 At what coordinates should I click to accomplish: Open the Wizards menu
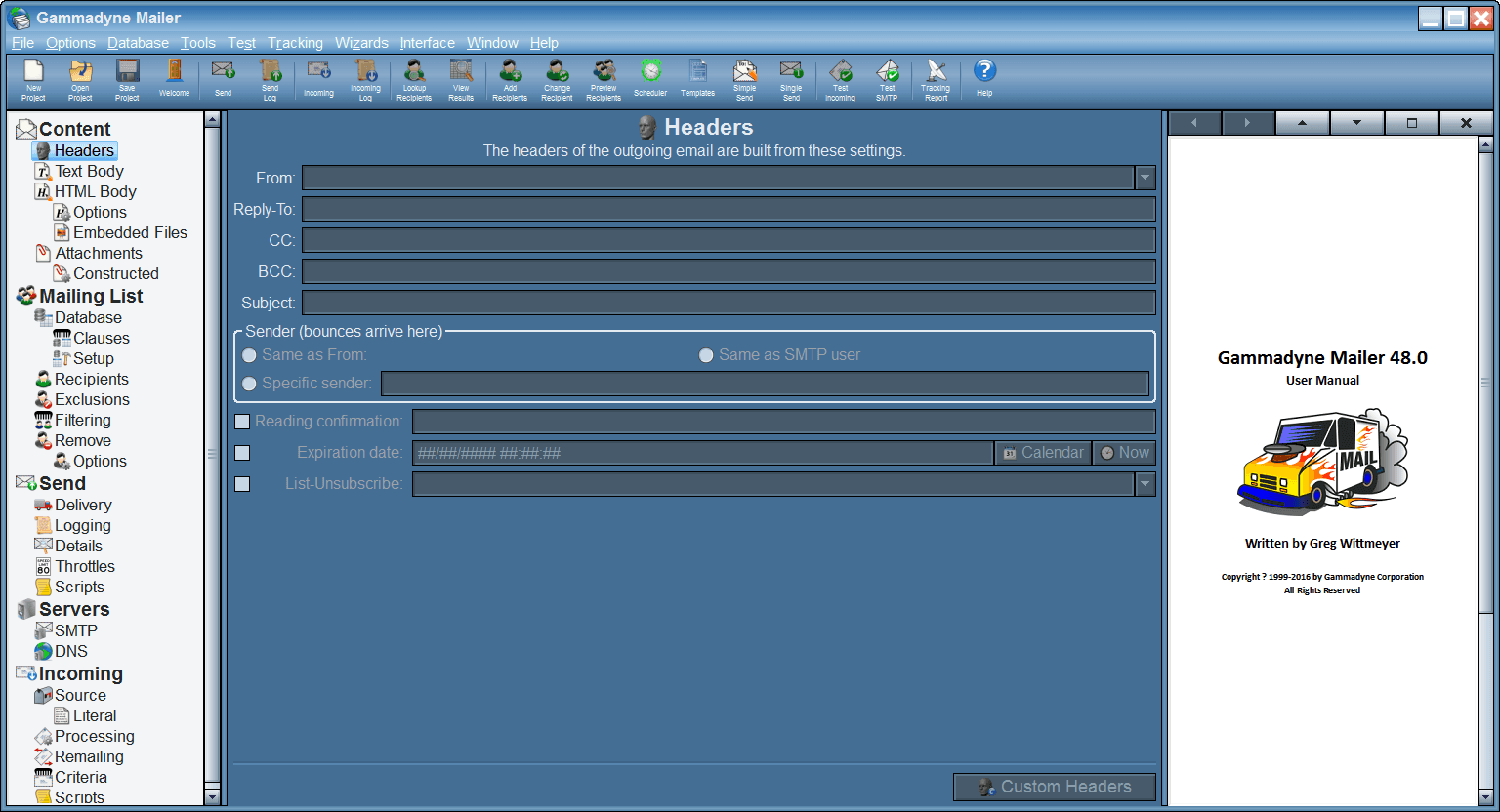point(361,43)
